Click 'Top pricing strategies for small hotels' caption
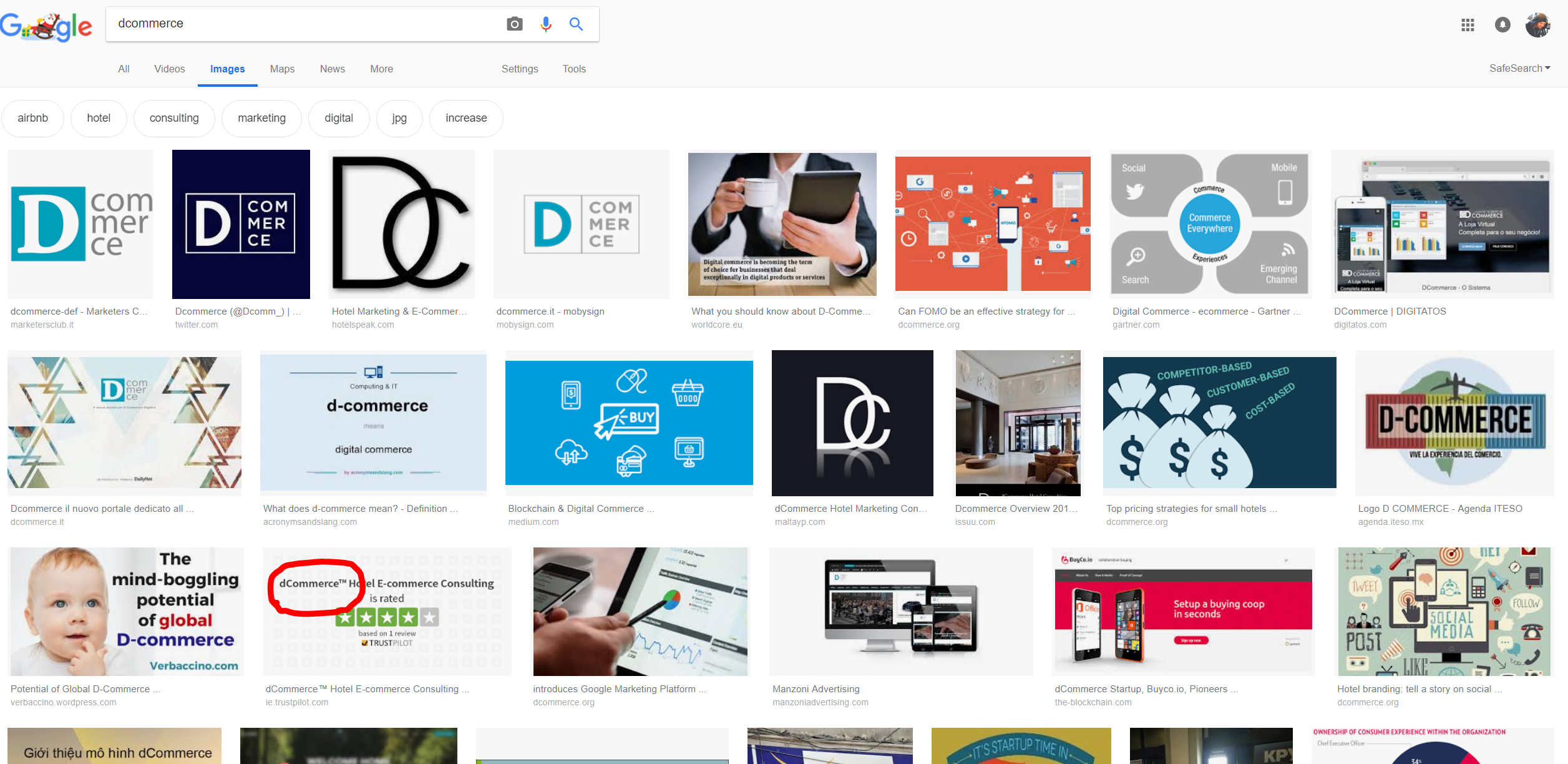The width and height of the screenshot is (1568, 764). (1191, 508)
